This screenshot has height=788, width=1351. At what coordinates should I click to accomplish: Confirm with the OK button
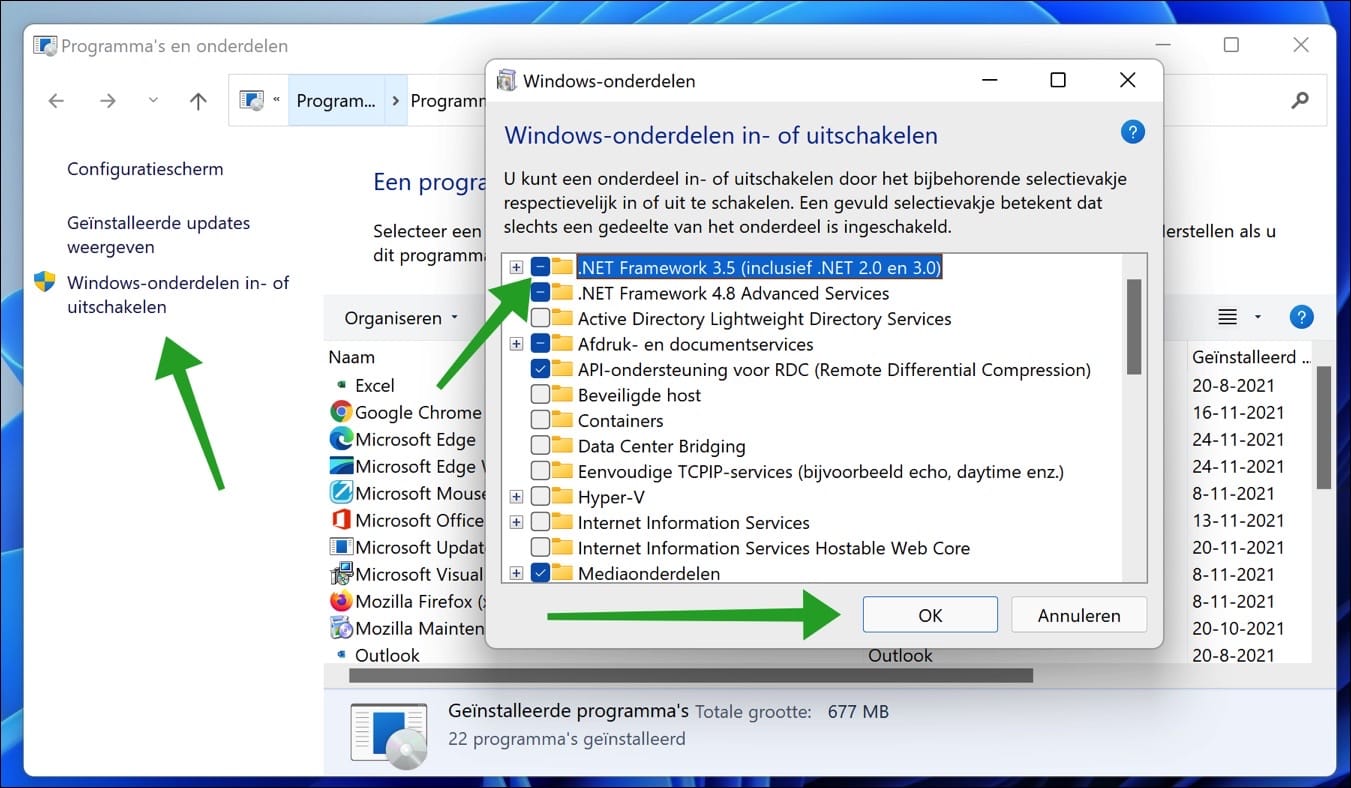930,615
